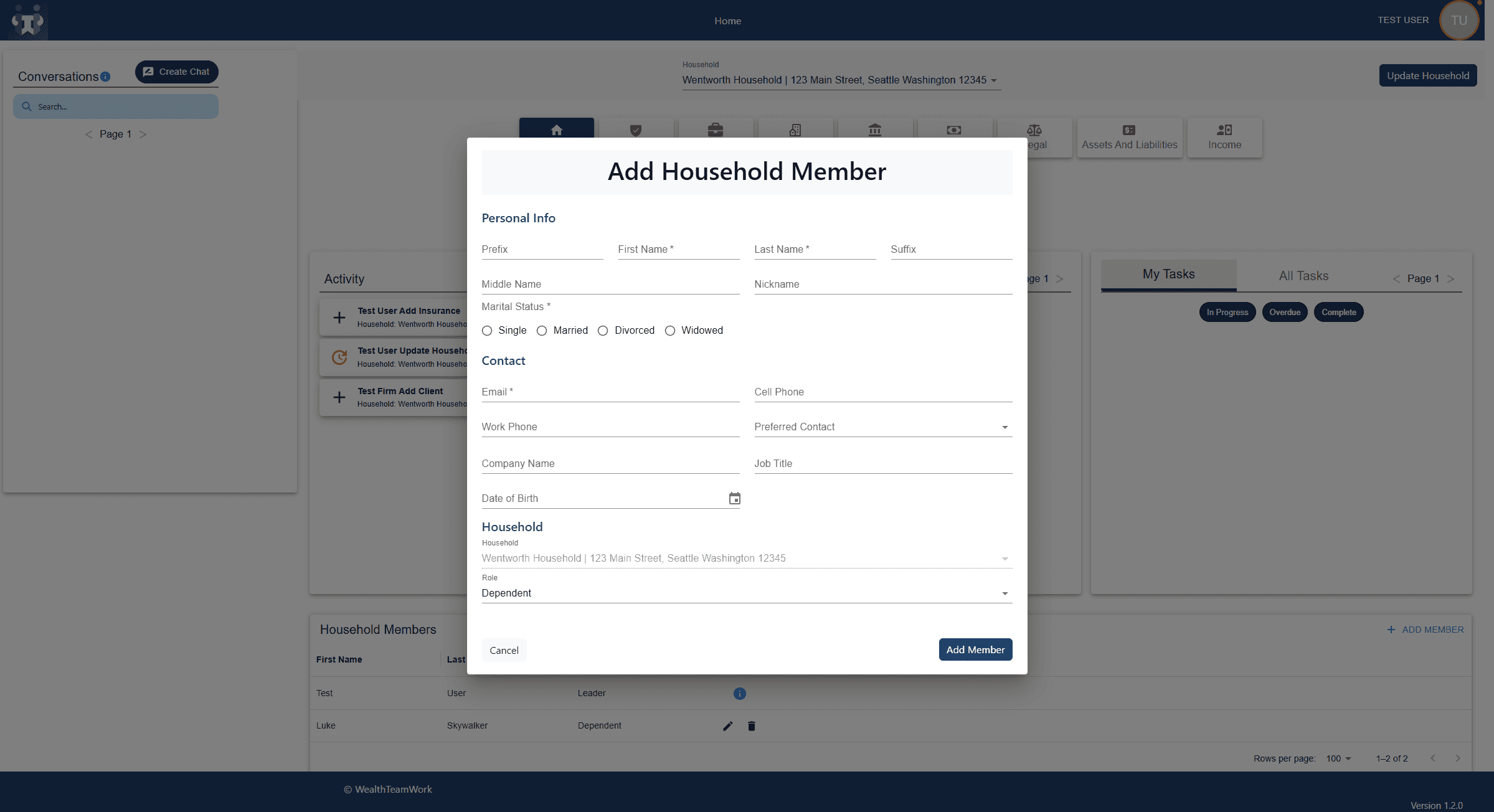This screenshot has height=812, width=1494.
Task: Select the Single marital status
Action: [x=487, y=331]
